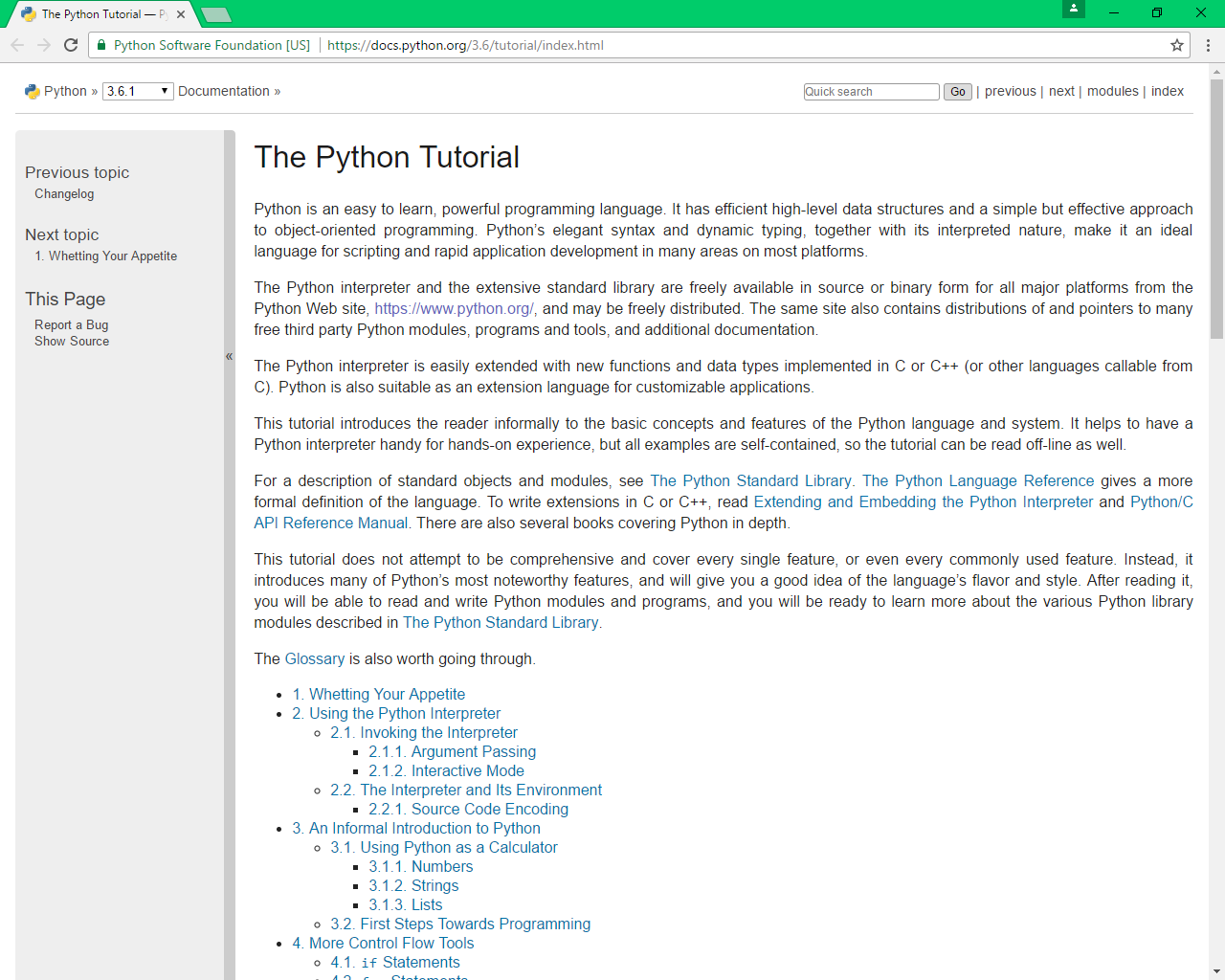Focus the Quick search field
Image resolution: width=1225 pixels, height=980 pixels.
[x=871, y=92]
